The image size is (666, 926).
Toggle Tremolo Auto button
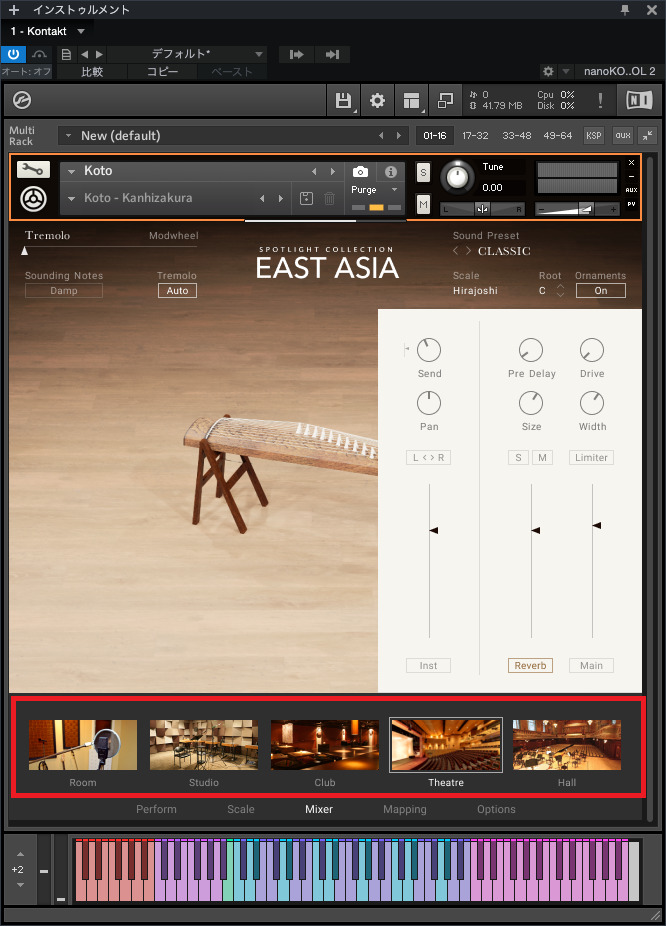[x=177, y=291]
